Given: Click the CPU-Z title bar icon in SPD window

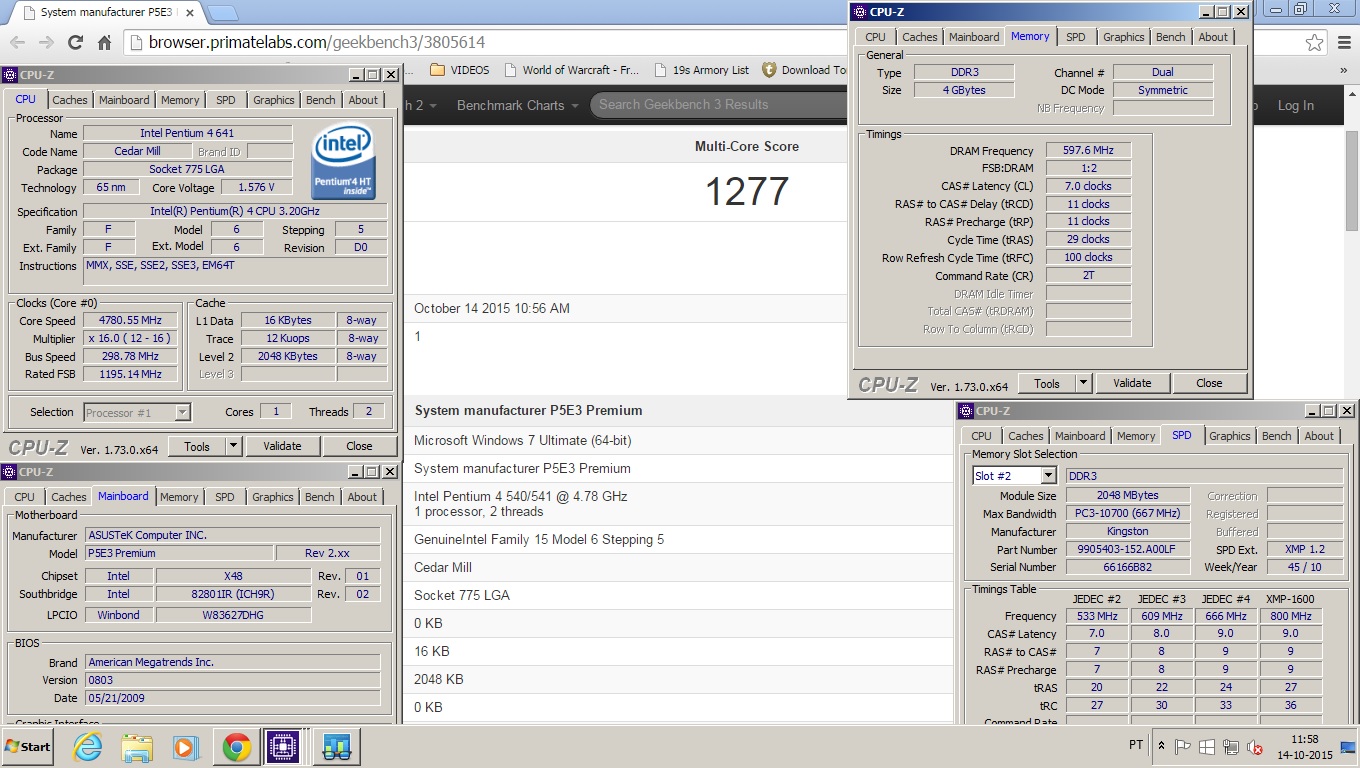Looking at the screenshot, I should 966,411.
